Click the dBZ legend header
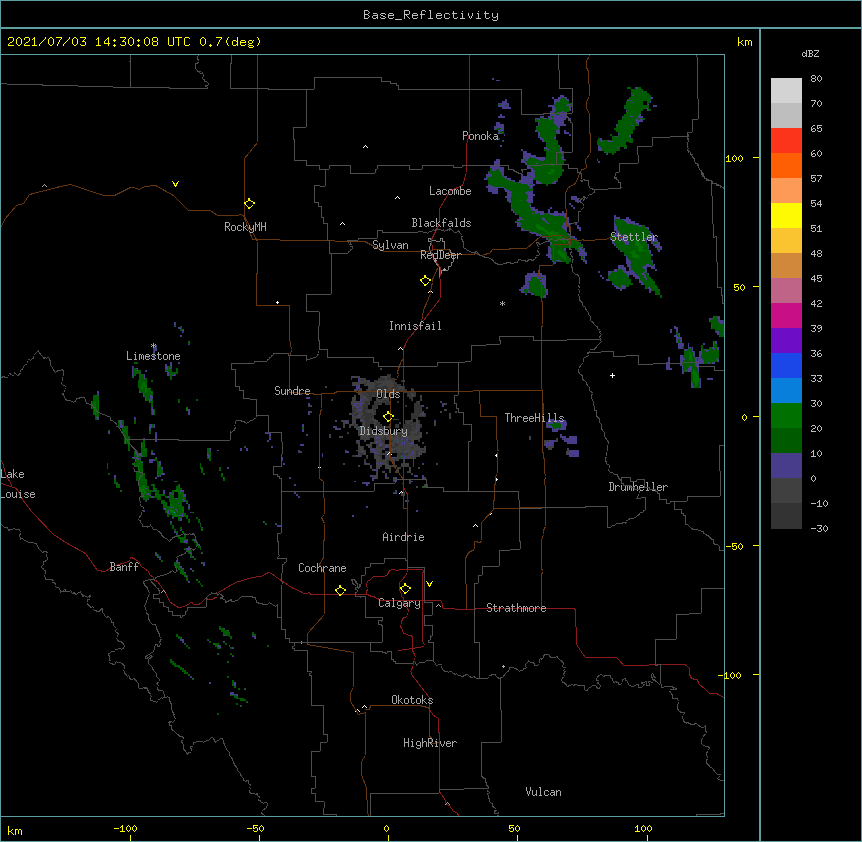 (x=810, y=54)
